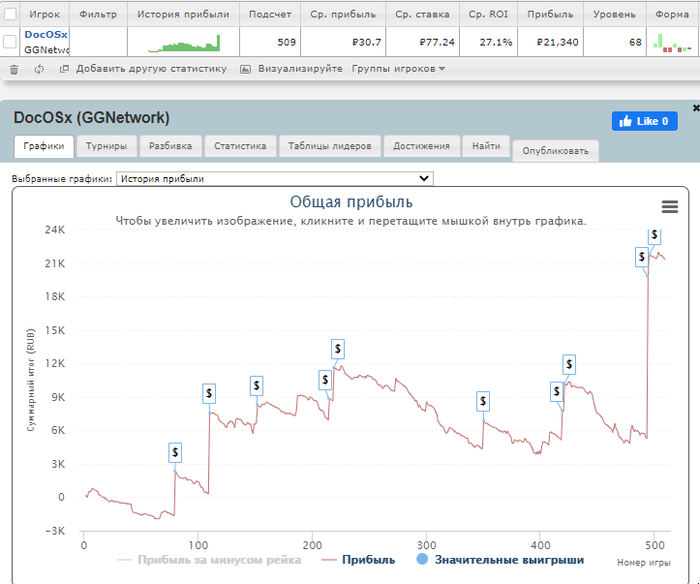Expand the Группы игроков dropdown

tap(398, 69)
